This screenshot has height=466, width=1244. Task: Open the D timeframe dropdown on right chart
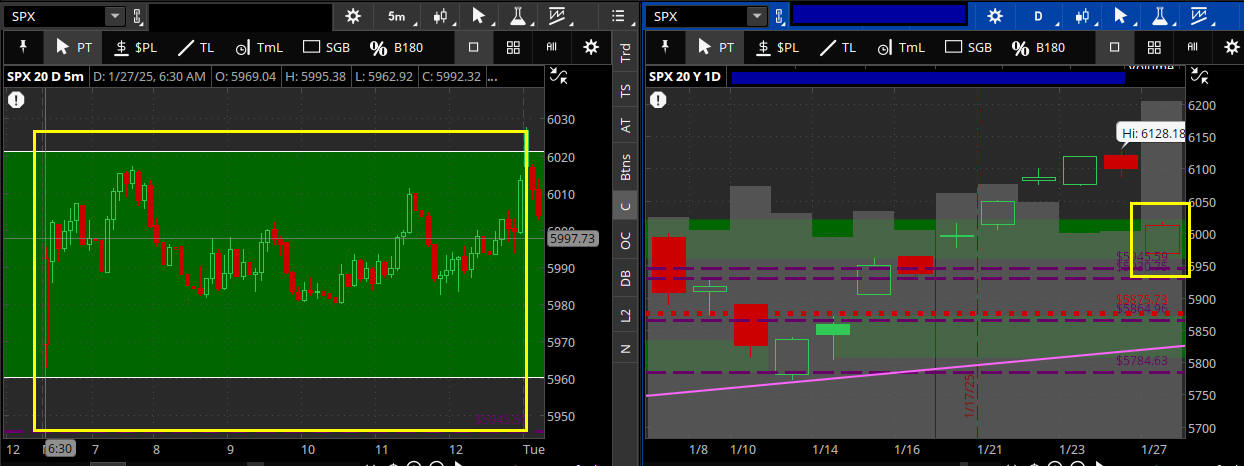click(1038, 16)
